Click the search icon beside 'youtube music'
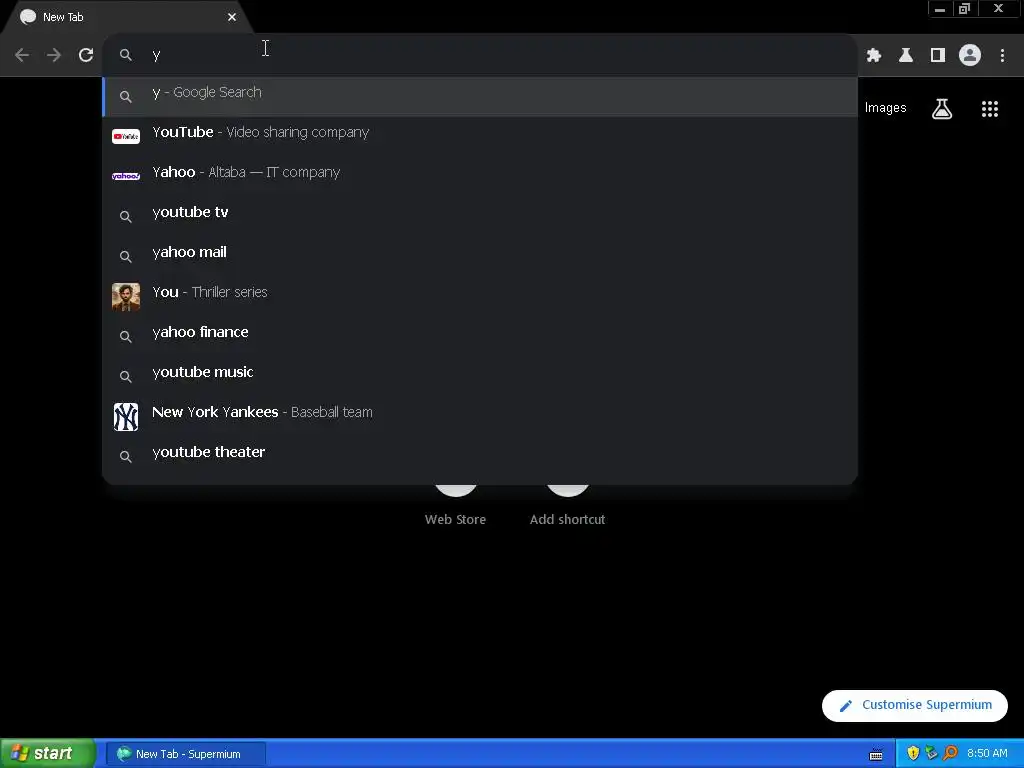The width and height of the screenshot is (1024, 768). pos(126,377)
